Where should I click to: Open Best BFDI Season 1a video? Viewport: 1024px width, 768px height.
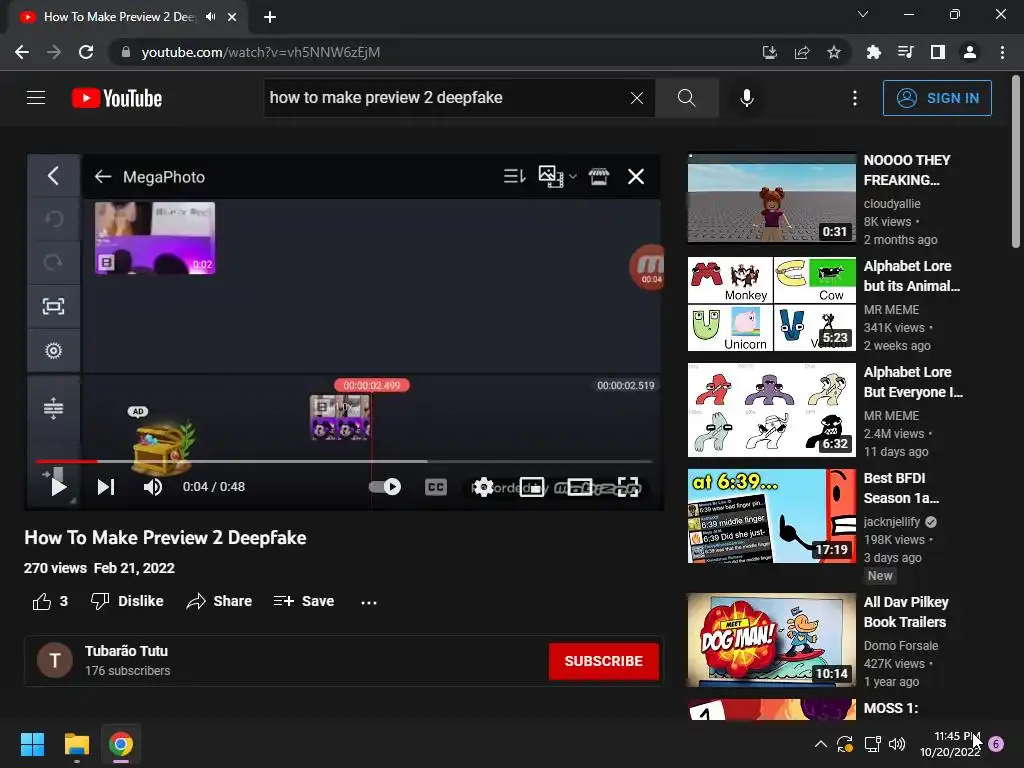[771, 516]
